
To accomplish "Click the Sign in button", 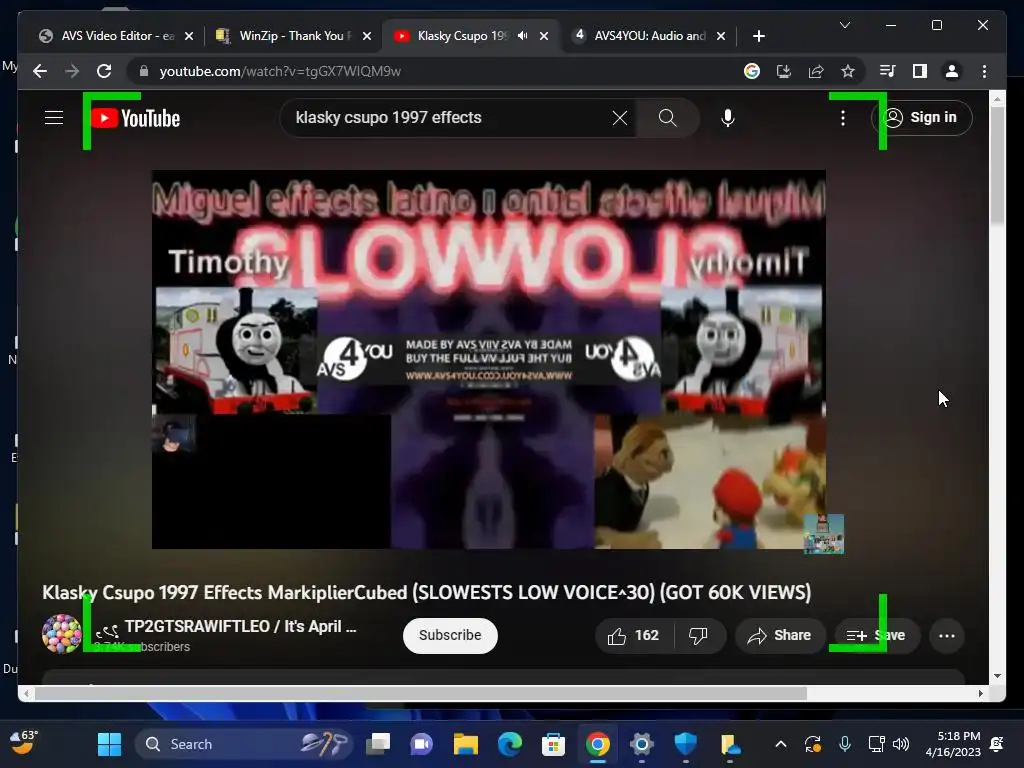I will coord(921,118).
